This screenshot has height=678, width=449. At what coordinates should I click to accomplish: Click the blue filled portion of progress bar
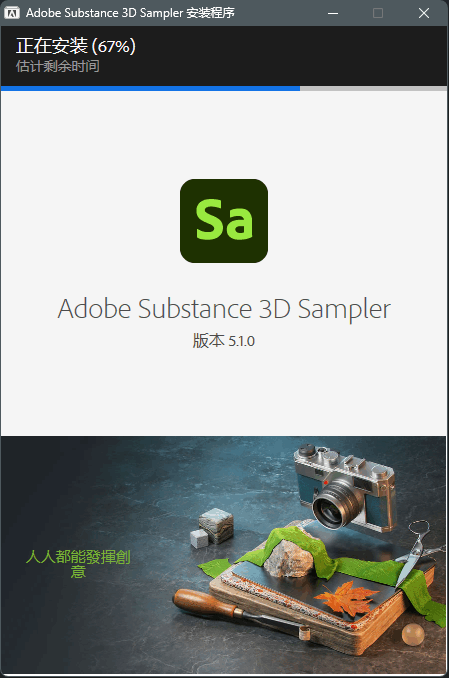(x=150, y=88)
